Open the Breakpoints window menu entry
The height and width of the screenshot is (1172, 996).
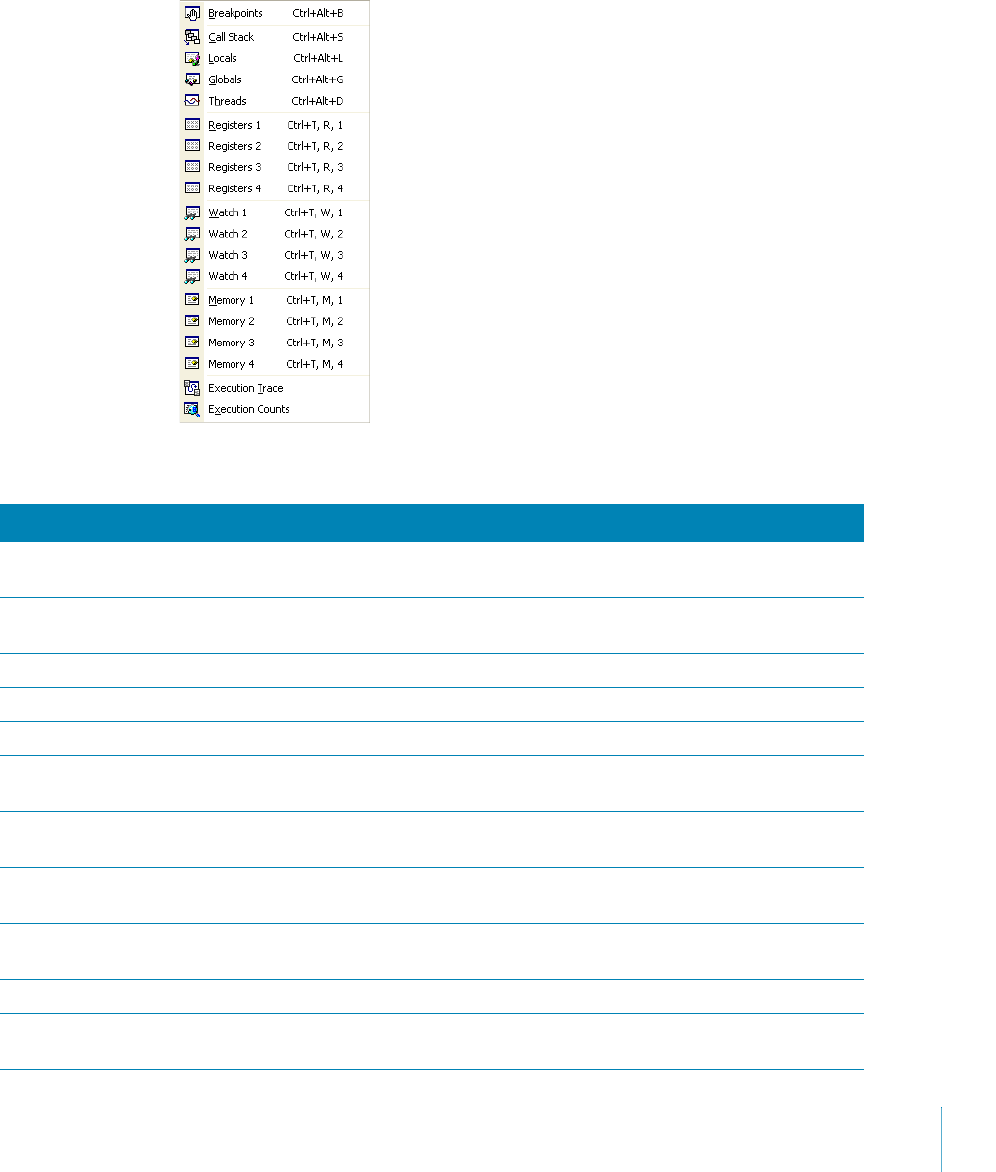(x=275, y=13)
